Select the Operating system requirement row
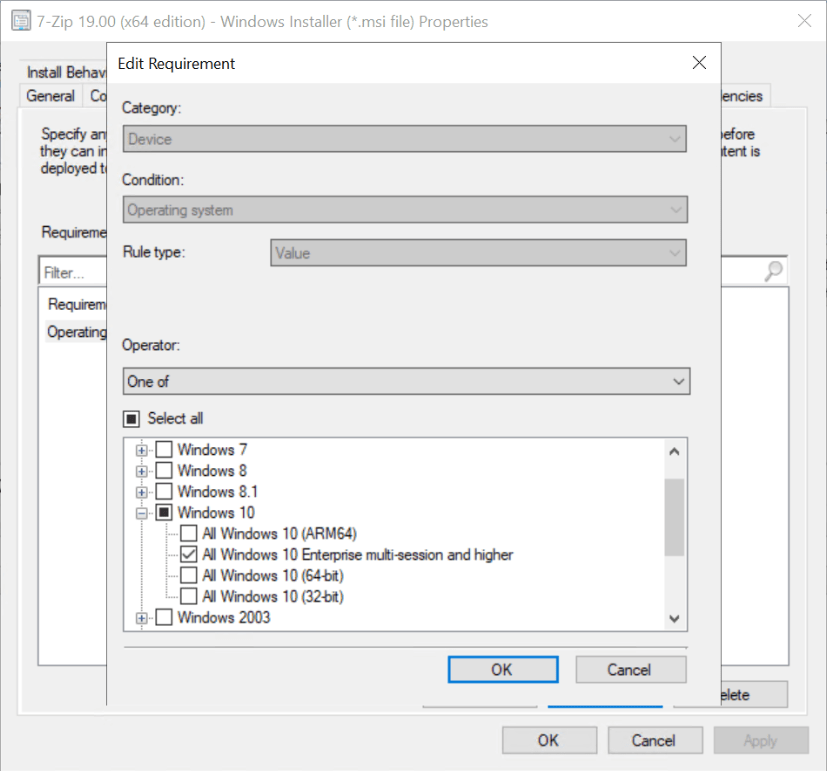Screen dimensions: 827x771 [77, 332]
